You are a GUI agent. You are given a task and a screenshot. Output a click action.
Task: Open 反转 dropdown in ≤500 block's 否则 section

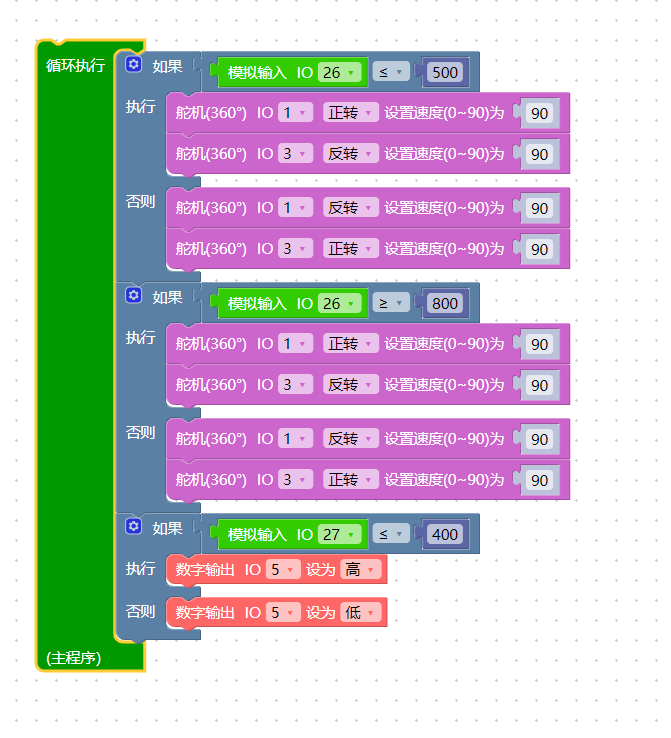coord(351,208)
